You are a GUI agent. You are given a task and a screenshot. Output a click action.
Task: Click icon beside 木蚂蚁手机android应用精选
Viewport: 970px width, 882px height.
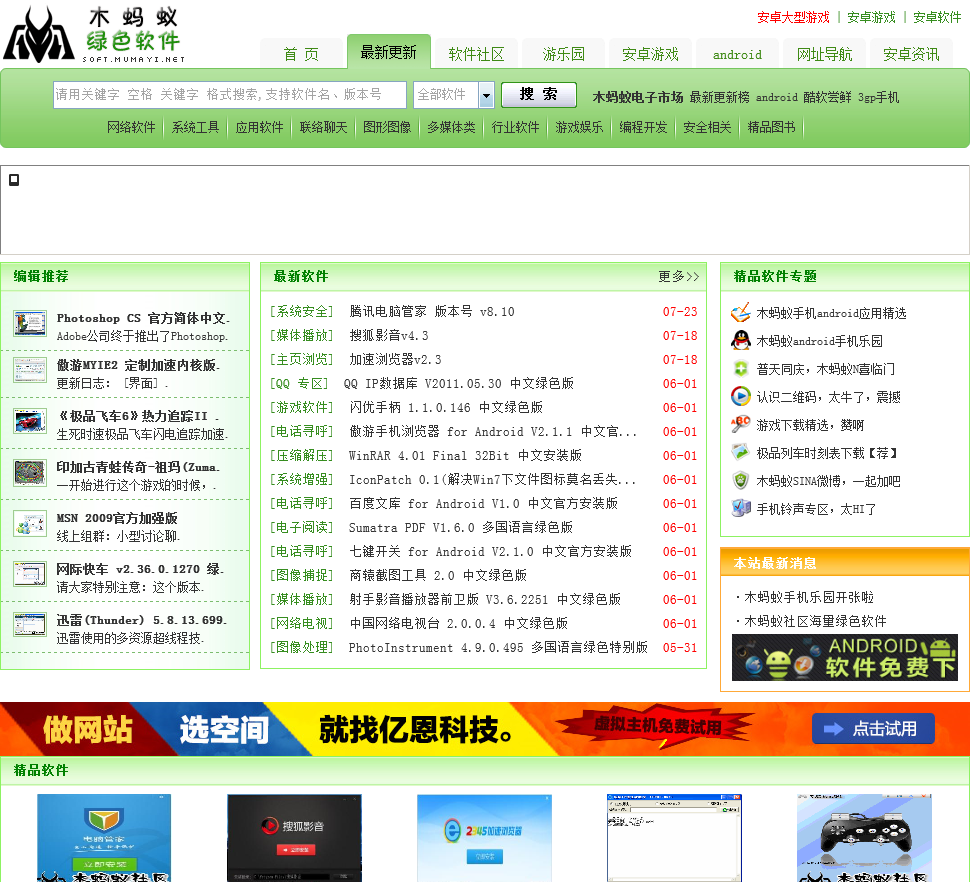tap(740, 313)
